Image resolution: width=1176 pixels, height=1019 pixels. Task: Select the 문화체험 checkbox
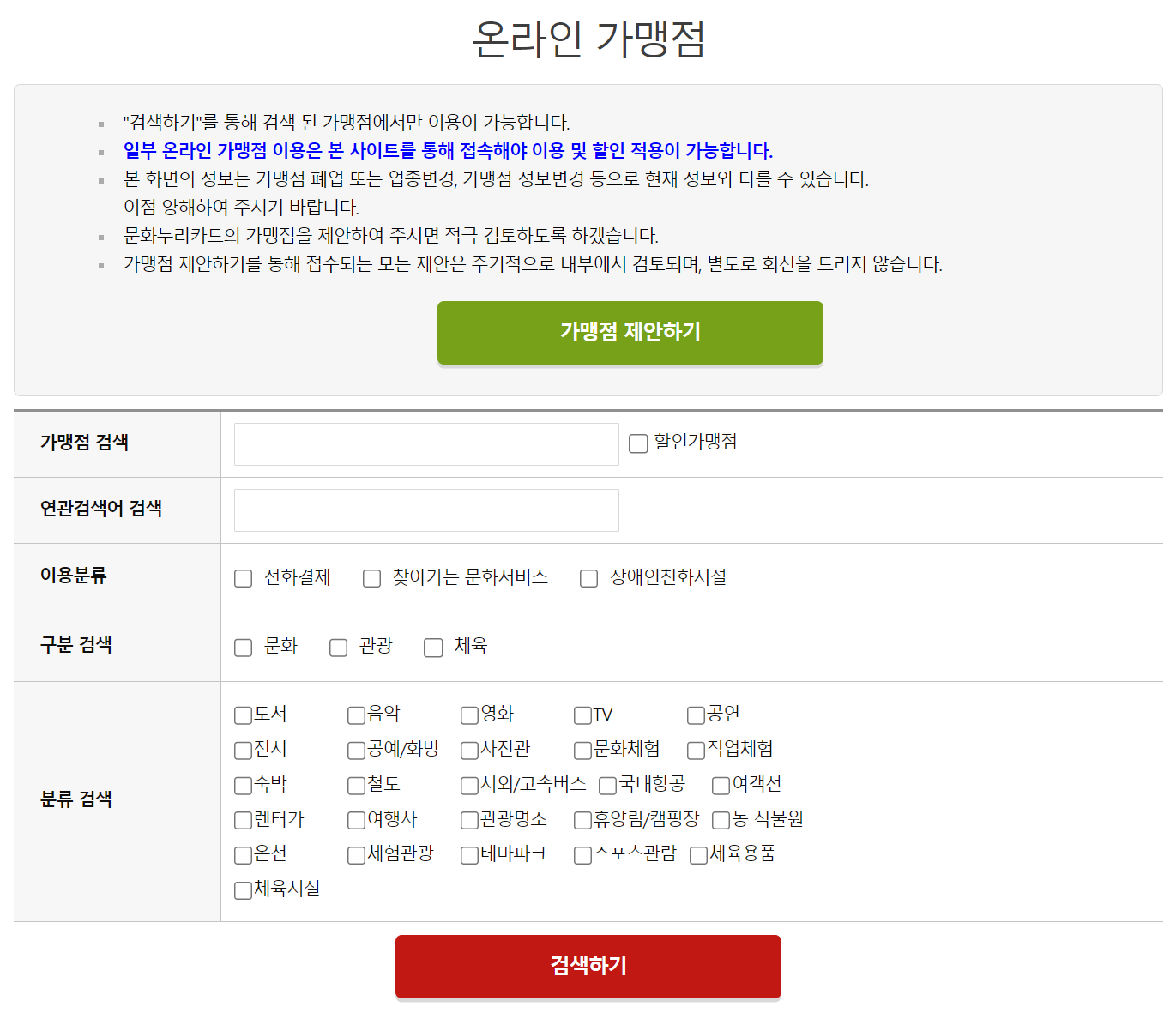(x=582, y=751)
